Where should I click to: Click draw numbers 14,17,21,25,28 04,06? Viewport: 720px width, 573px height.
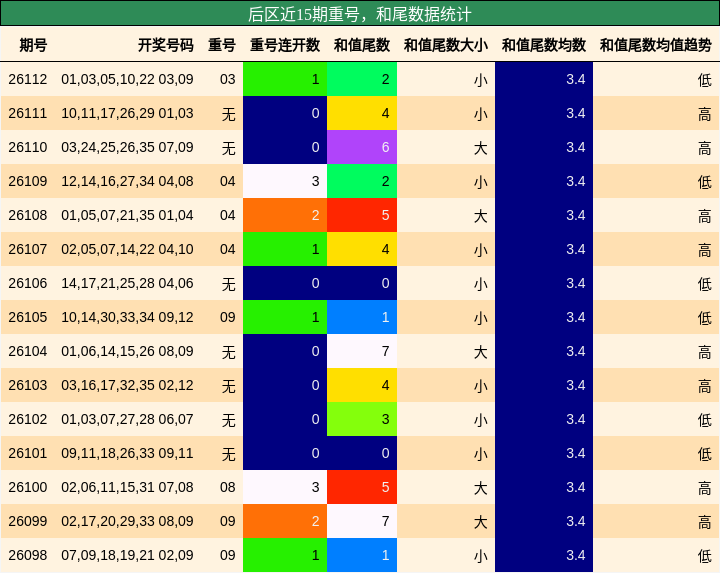127,283
